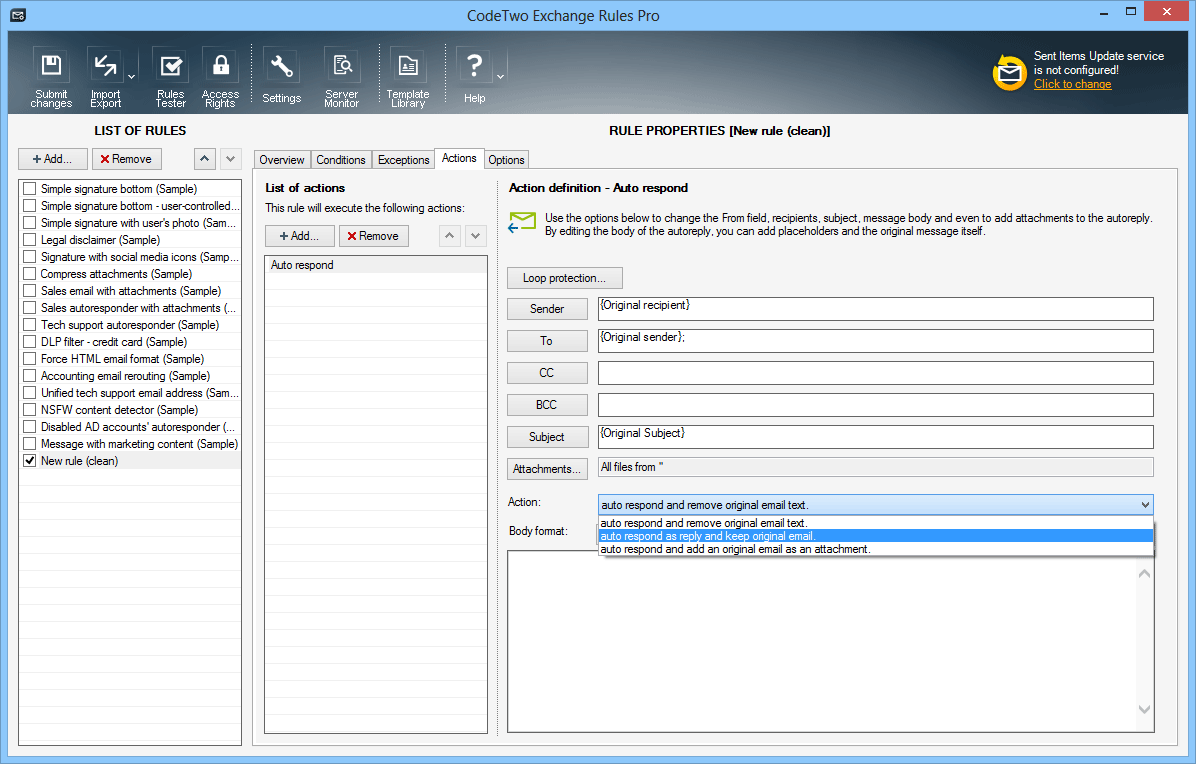Click the empty CC input field
The width and height of the screenshot is (1196, 764).
(x=876, y=373)
